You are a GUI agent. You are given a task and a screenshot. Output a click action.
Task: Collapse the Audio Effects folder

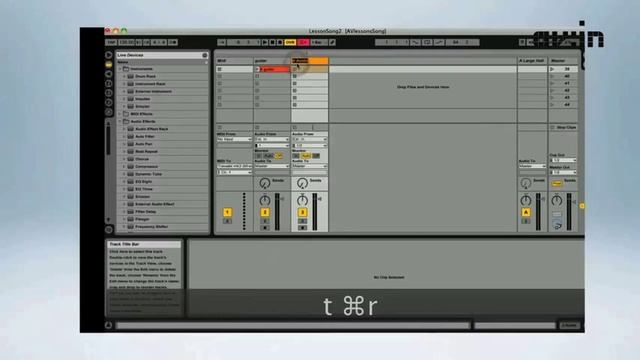click(x=120, y=121)
